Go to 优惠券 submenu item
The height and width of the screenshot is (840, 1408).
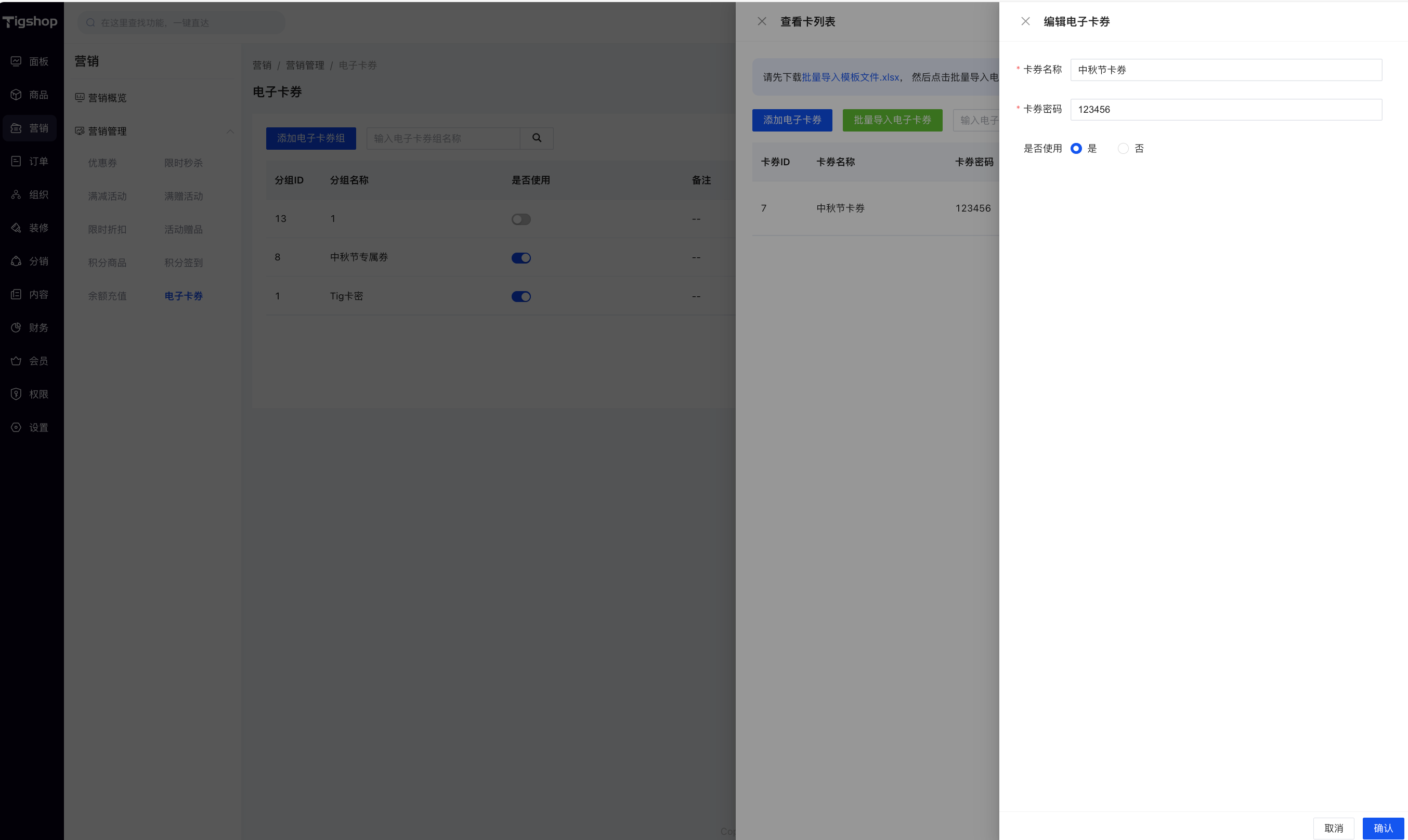(102, 163)
